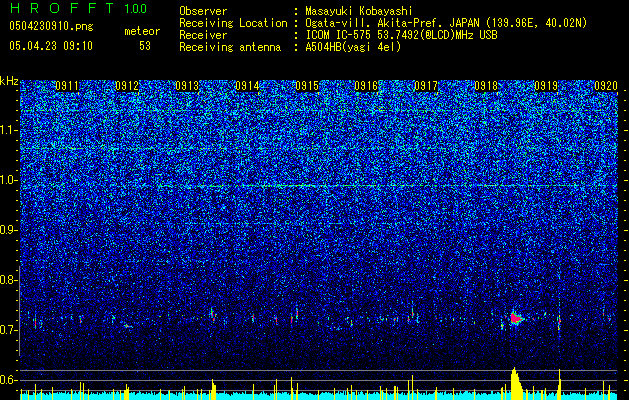Click the 0912 time marker
629x400 pixels.
[x=127, y=86]
